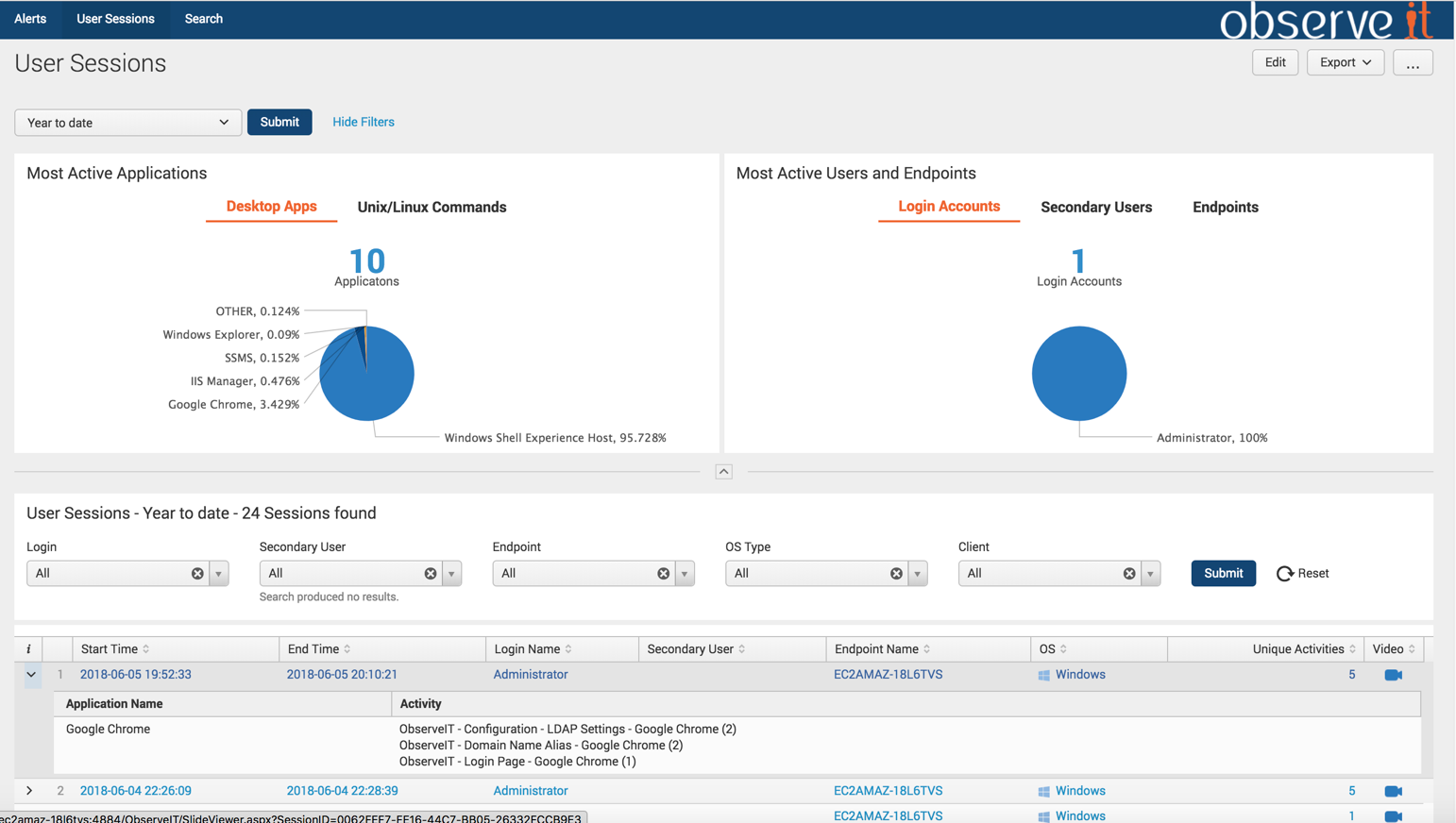Play the video recording for session 2
The width and height of the screenshot is (1456, 823).
coord(1392,790)
